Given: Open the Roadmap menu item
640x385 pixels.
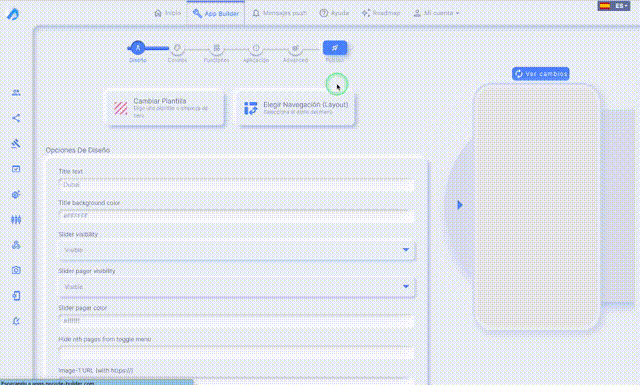Looking at the screenshot, I should [x=381, y=13].
